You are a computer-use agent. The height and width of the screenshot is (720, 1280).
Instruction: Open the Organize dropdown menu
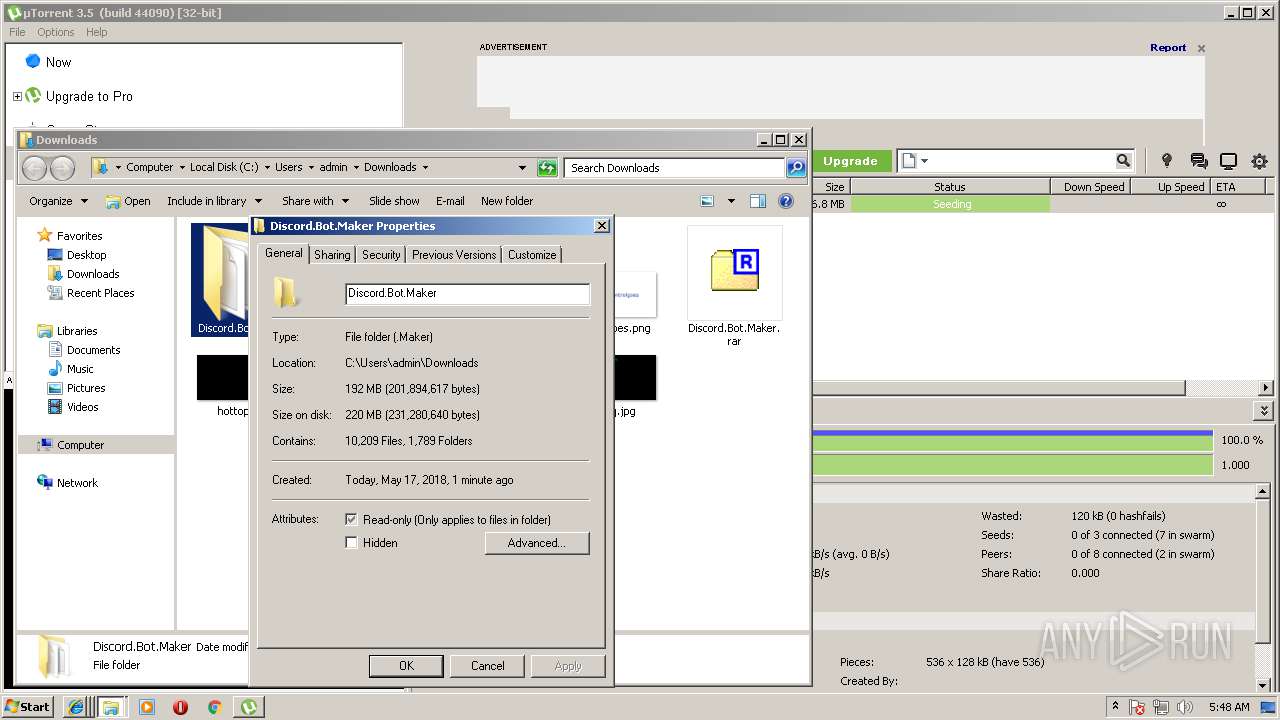pyautogui.click(x=58, y=201)
